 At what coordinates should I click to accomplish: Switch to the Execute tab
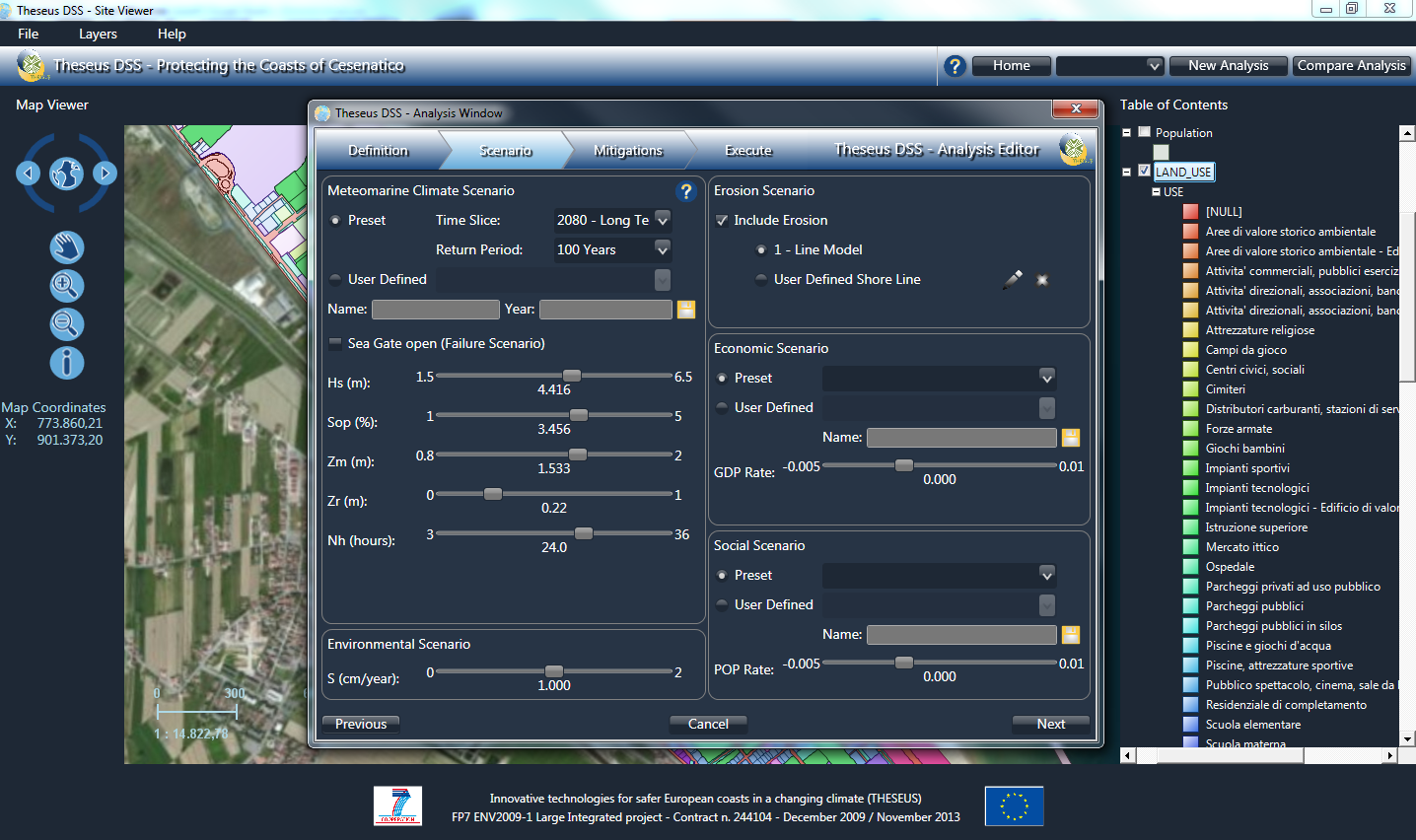tap(748, 150)
